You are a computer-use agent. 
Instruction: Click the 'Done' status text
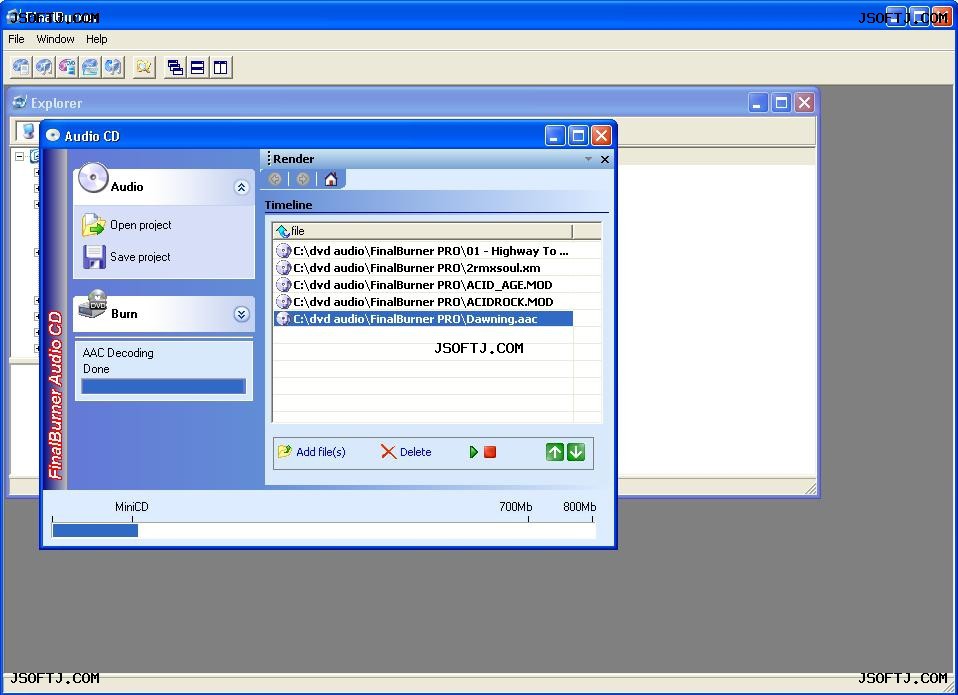pos(96,369)
